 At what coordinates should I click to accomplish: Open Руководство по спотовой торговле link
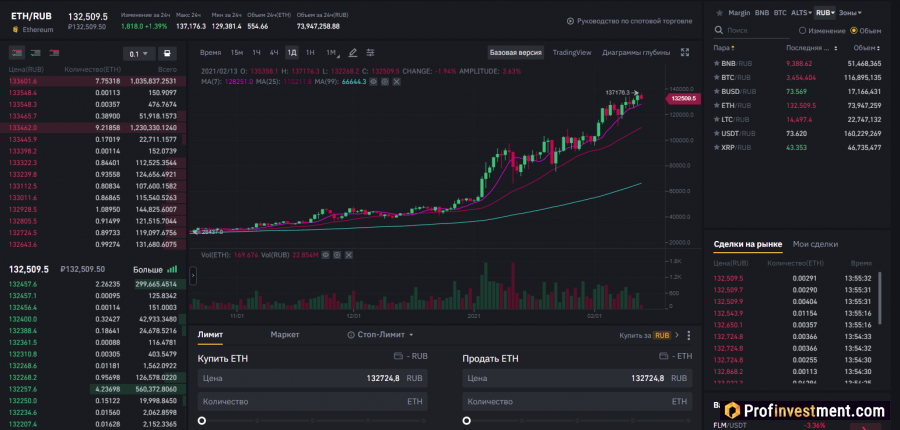(634, 21)
